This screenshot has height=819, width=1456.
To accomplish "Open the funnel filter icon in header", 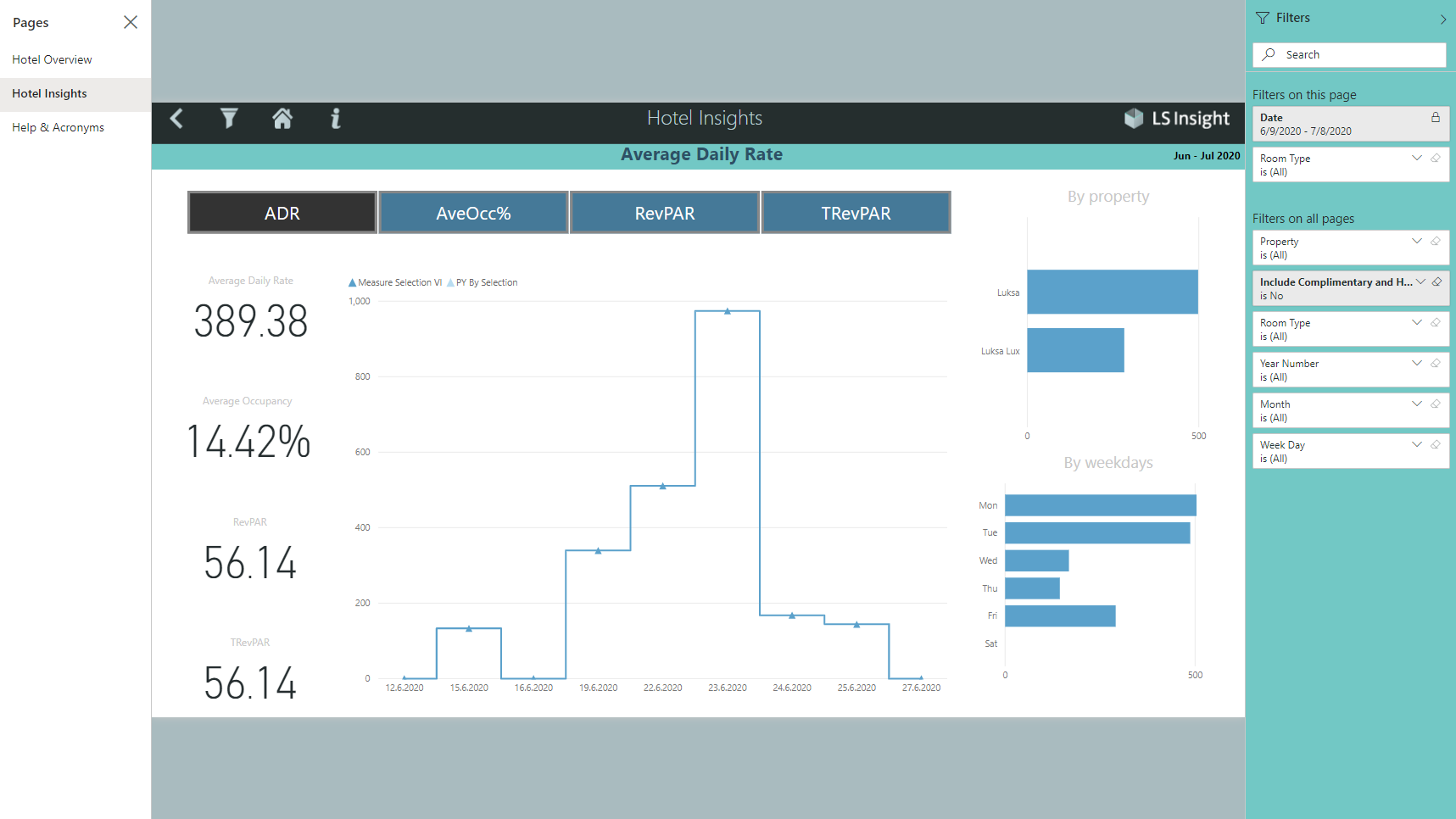I will pyautogui.click(x=229, y=119).
